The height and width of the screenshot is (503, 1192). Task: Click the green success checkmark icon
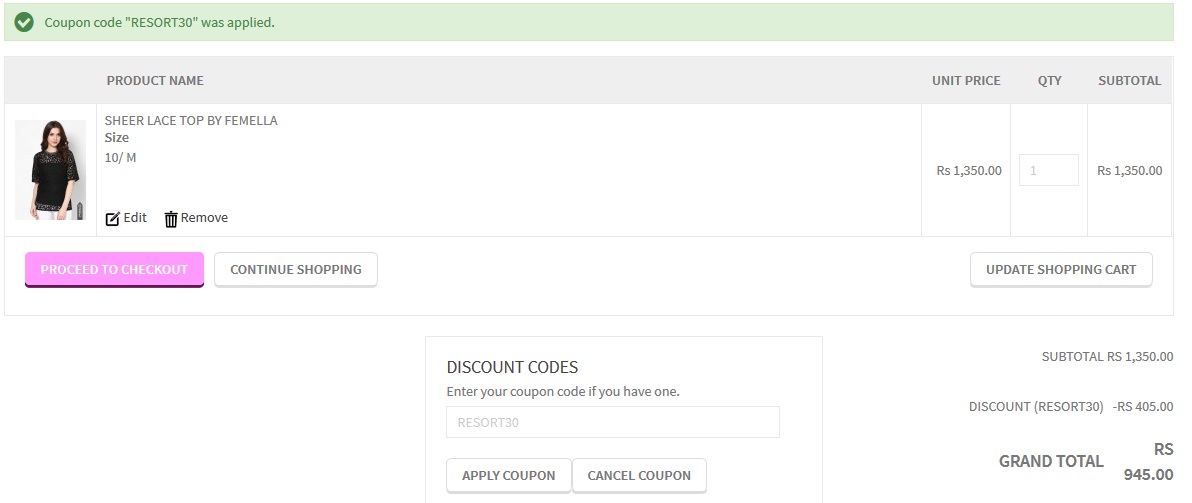pos(24,22)
